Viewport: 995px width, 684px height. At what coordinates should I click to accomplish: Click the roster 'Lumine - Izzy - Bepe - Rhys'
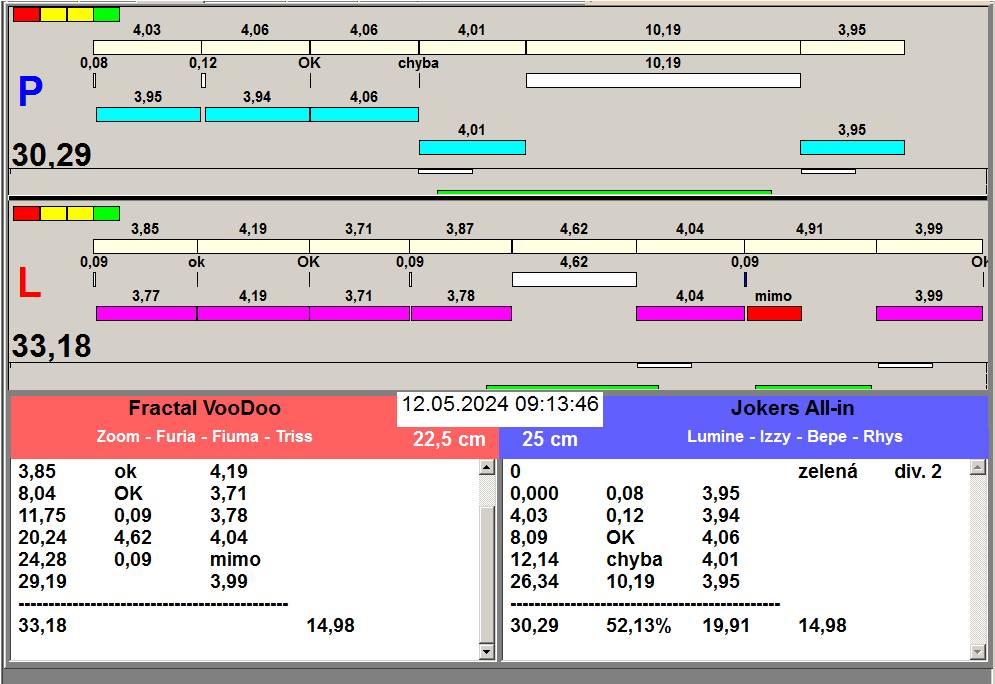coord(794,437)
